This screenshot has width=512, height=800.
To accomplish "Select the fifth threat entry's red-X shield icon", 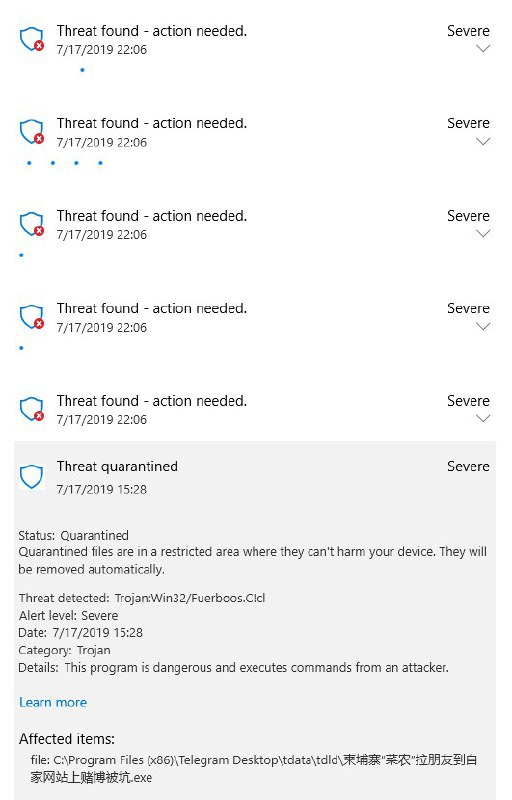I will (32, 410).
